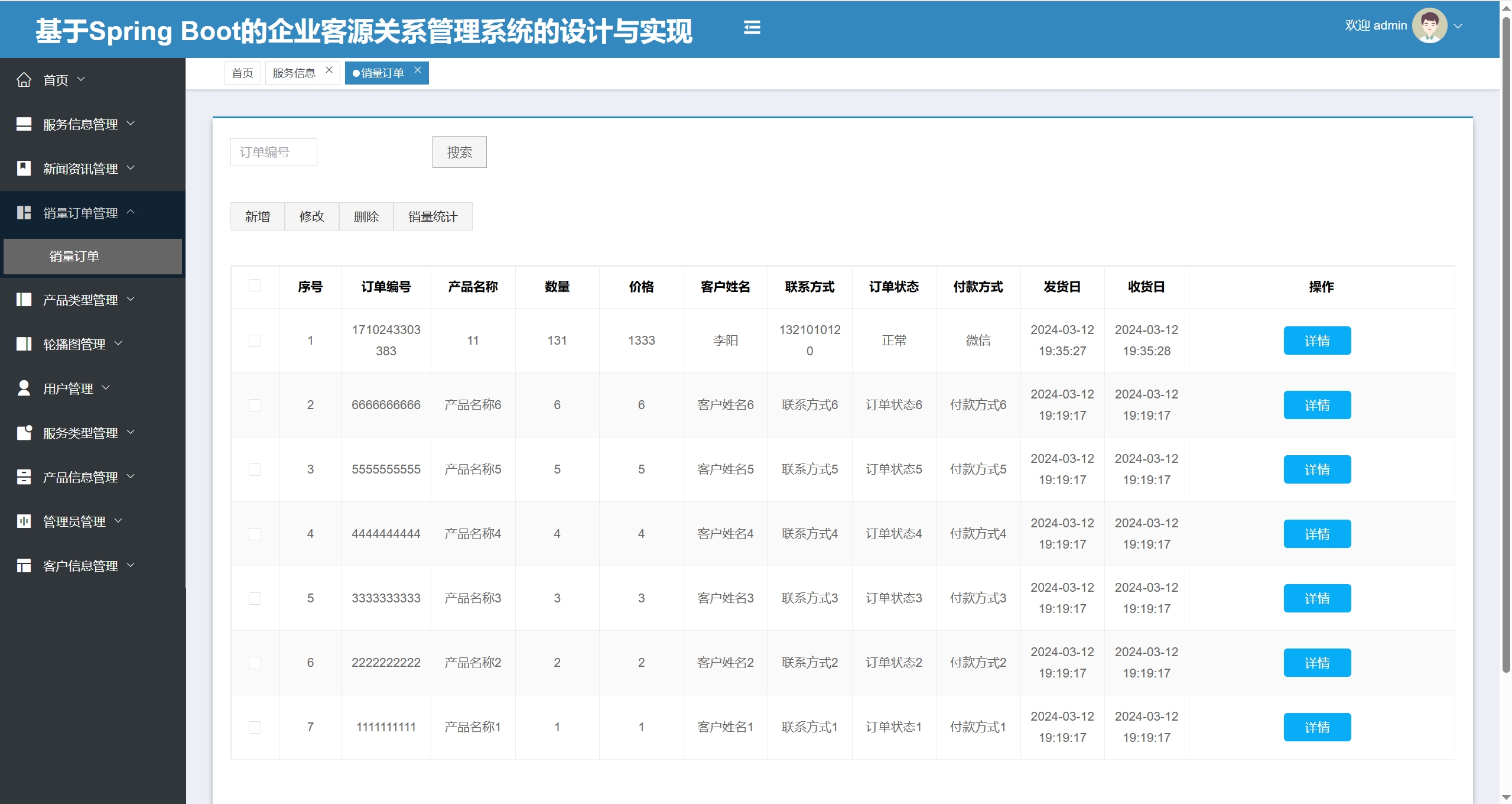Click the customer name cell 李阳
The height and width of the screenshot is (804, 1512).
click(x=726, y=341)
